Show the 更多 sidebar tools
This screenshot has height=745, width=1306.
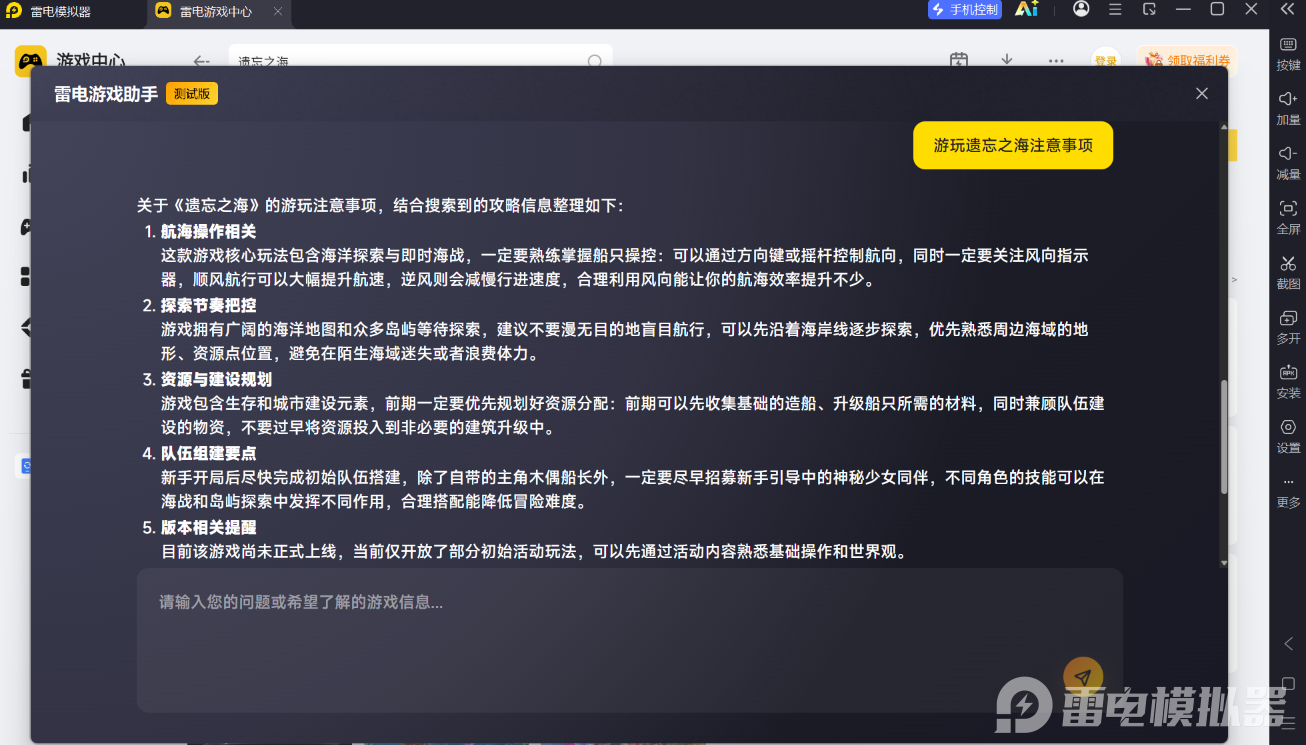tap(1288, 490)
